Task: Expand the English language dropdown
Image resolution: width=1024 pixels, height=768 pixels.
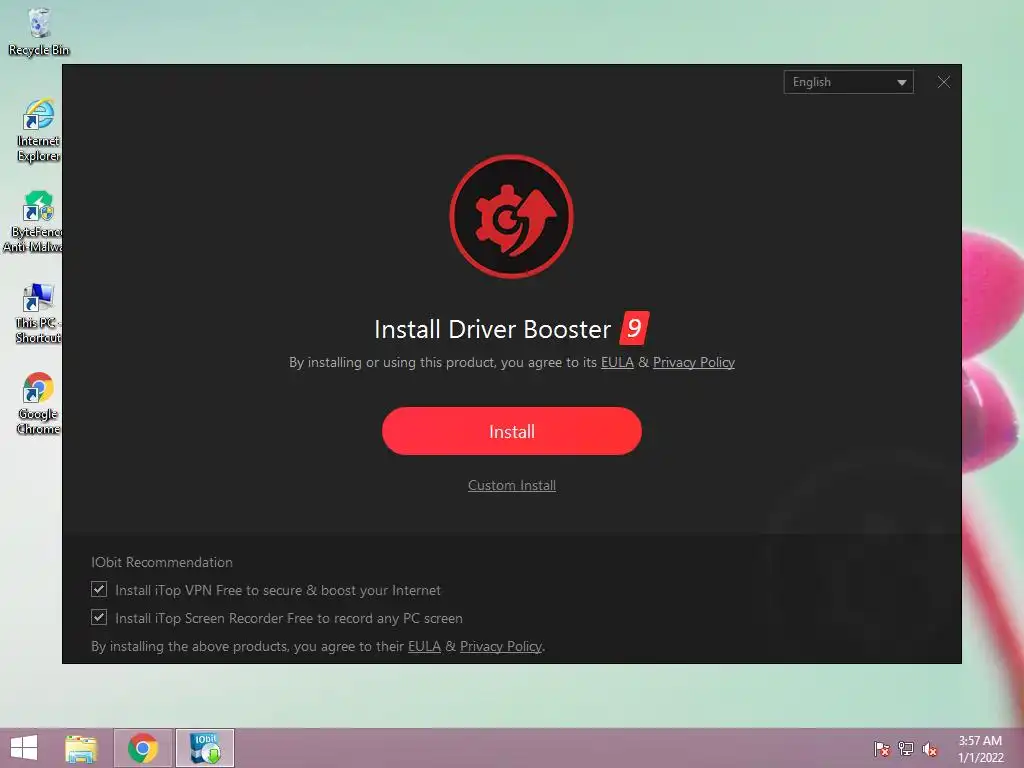Action: click(848, 82)
